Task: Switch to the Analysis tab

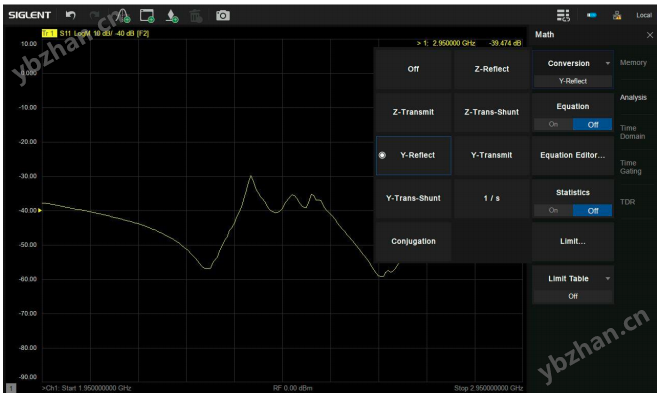Action: click(633, 97)
